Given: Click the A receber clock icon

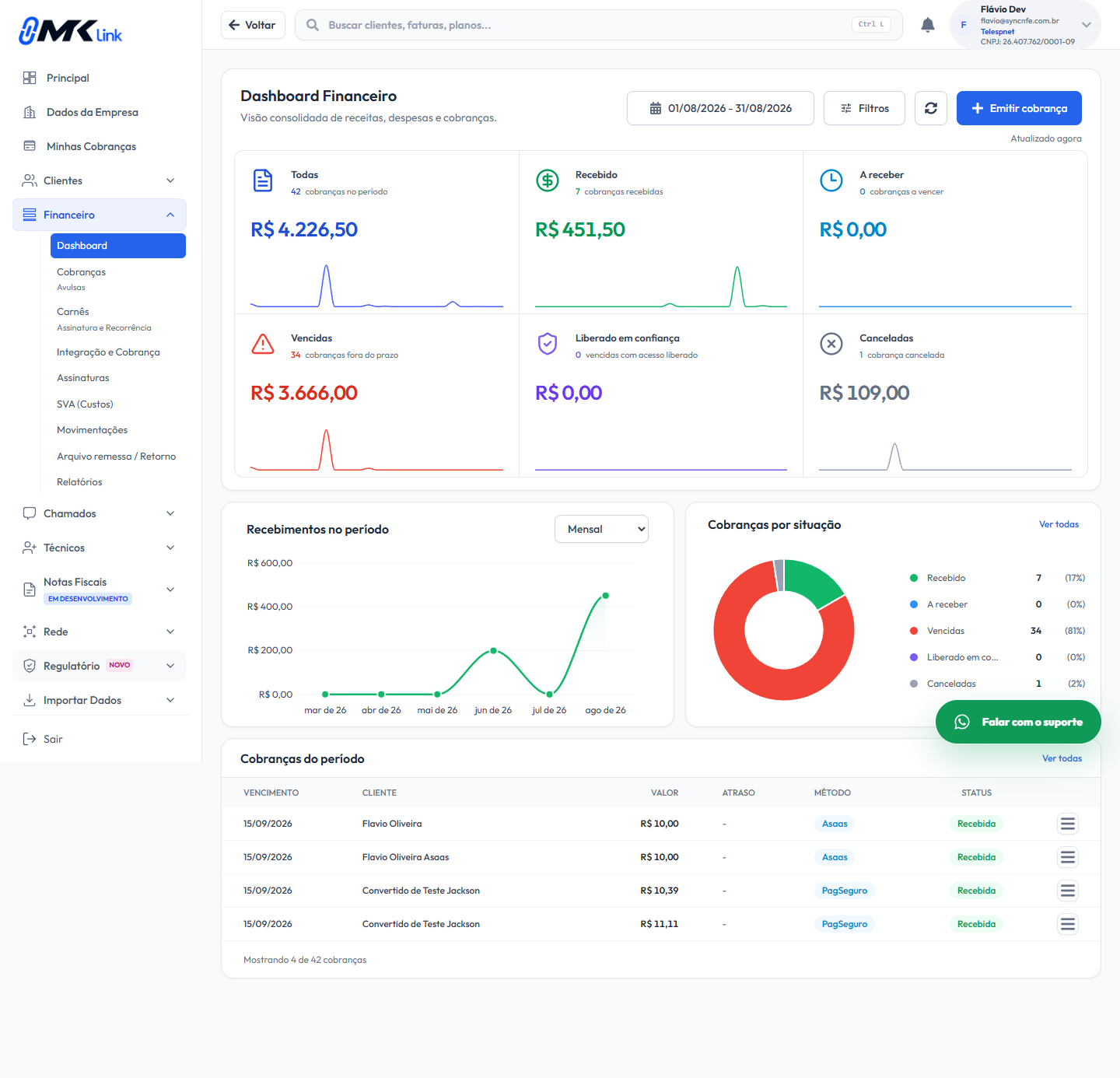Looking at the screenshot, I should coord(831,180).
